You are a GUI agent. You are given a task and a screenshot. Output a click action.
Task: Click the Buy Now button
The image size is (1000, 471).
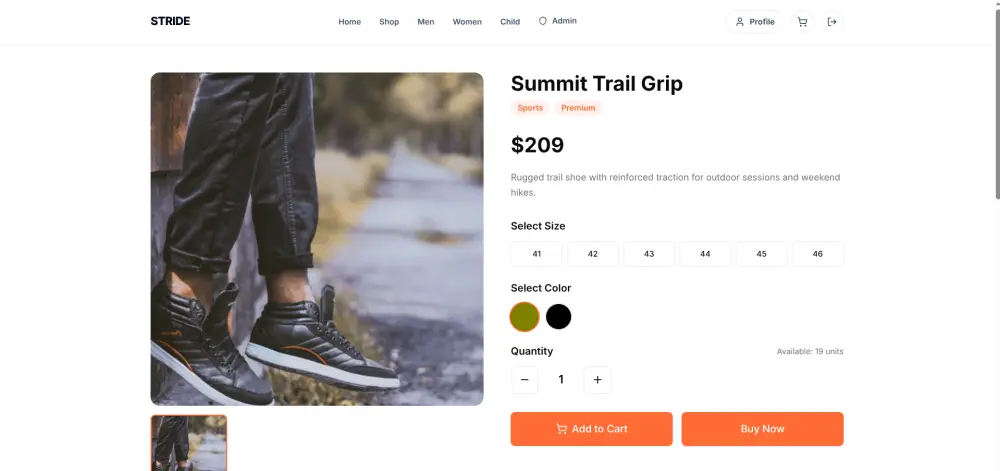point(762,429)
